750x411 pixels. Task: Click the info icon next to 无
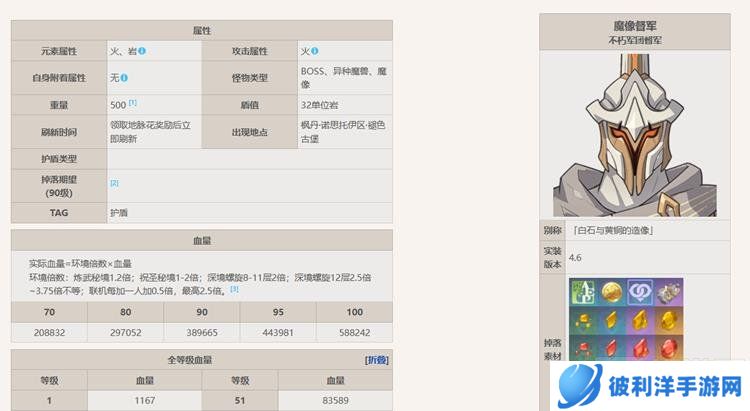(x=125, y=77)
